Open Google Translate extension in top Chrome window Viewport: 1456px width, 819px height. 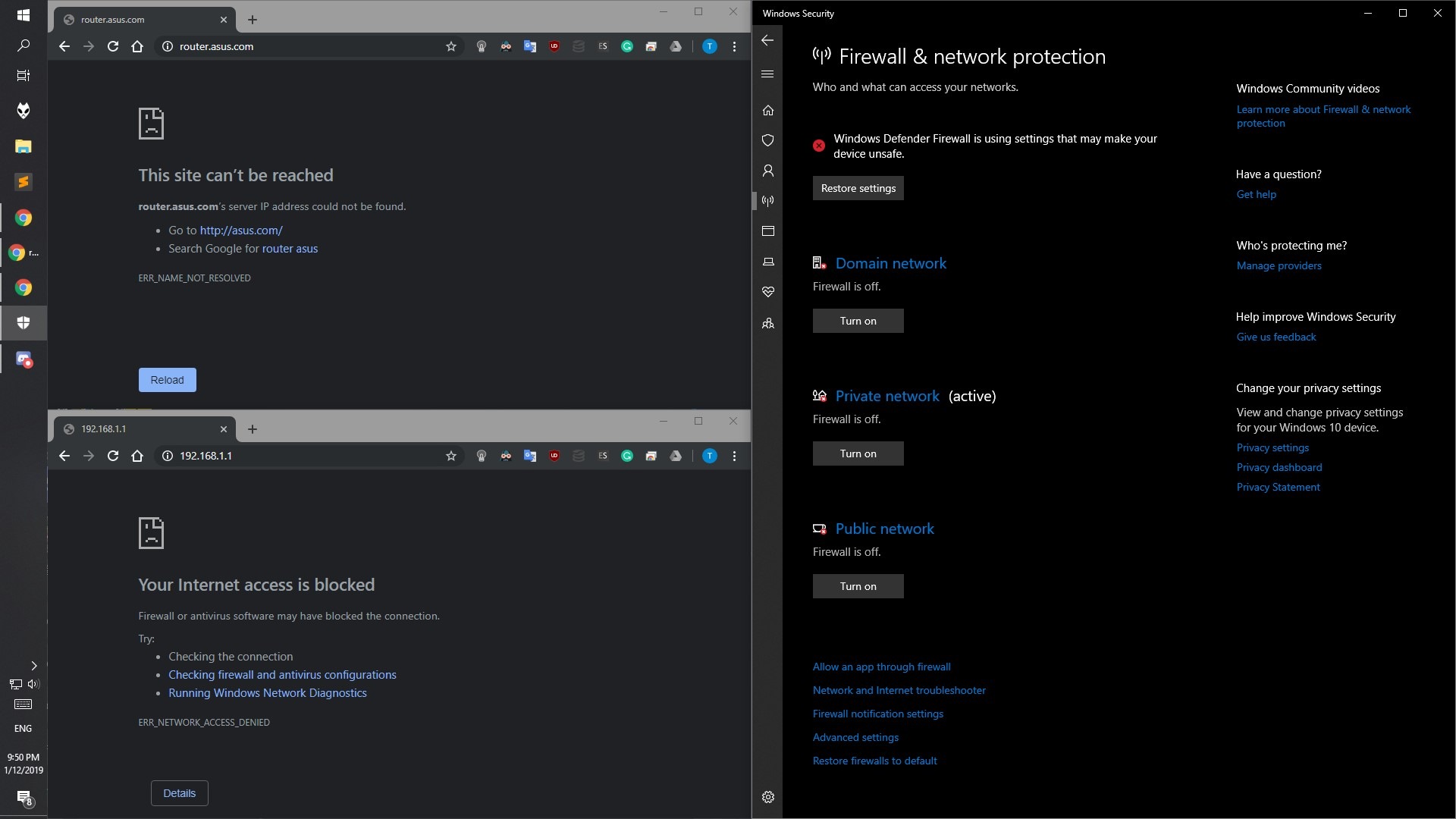pyautogui.click(x=530, y=46)
